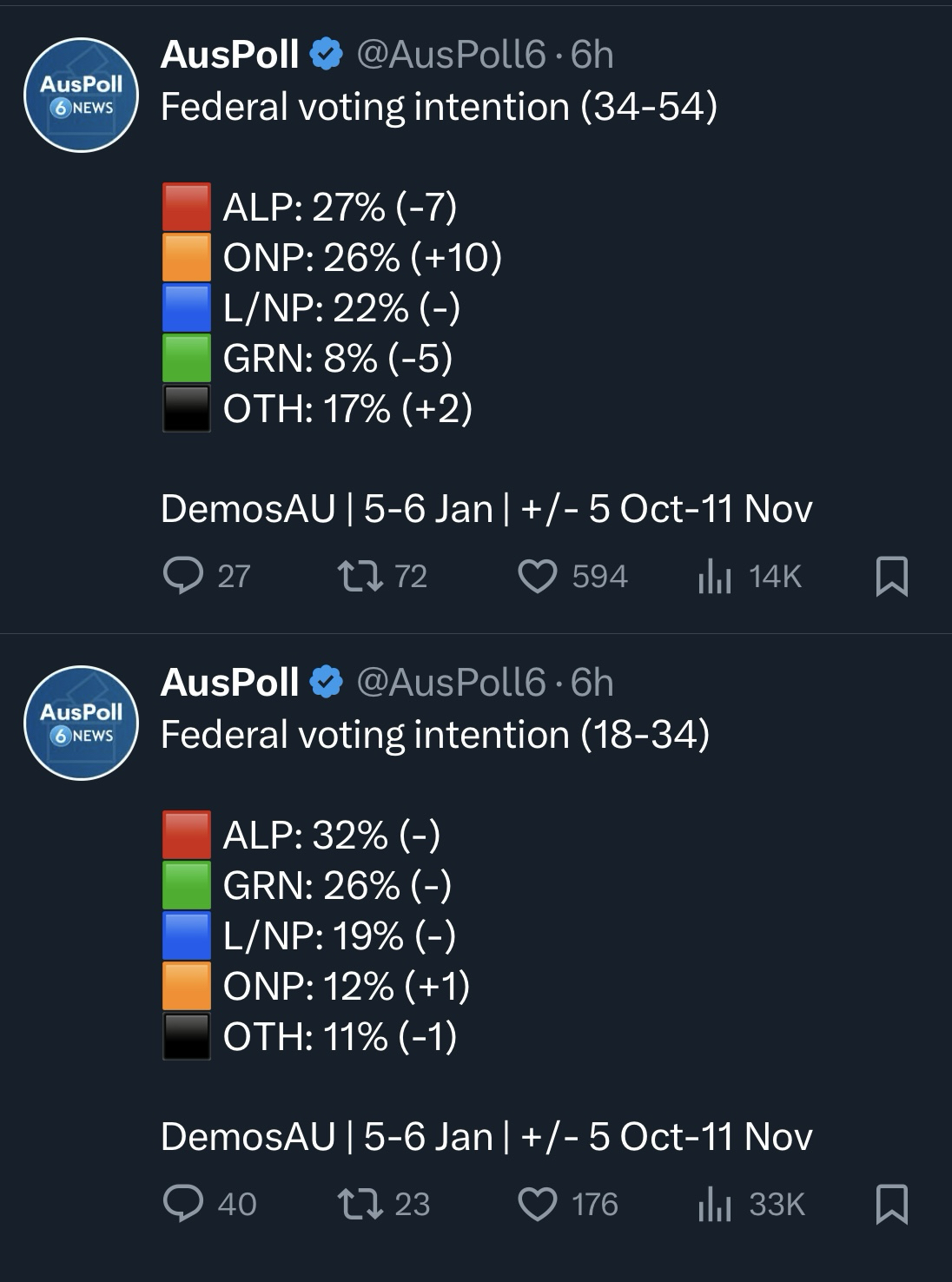Like the post with 594 likes
The image size is (952, 1282).
(x=538, y=576)
